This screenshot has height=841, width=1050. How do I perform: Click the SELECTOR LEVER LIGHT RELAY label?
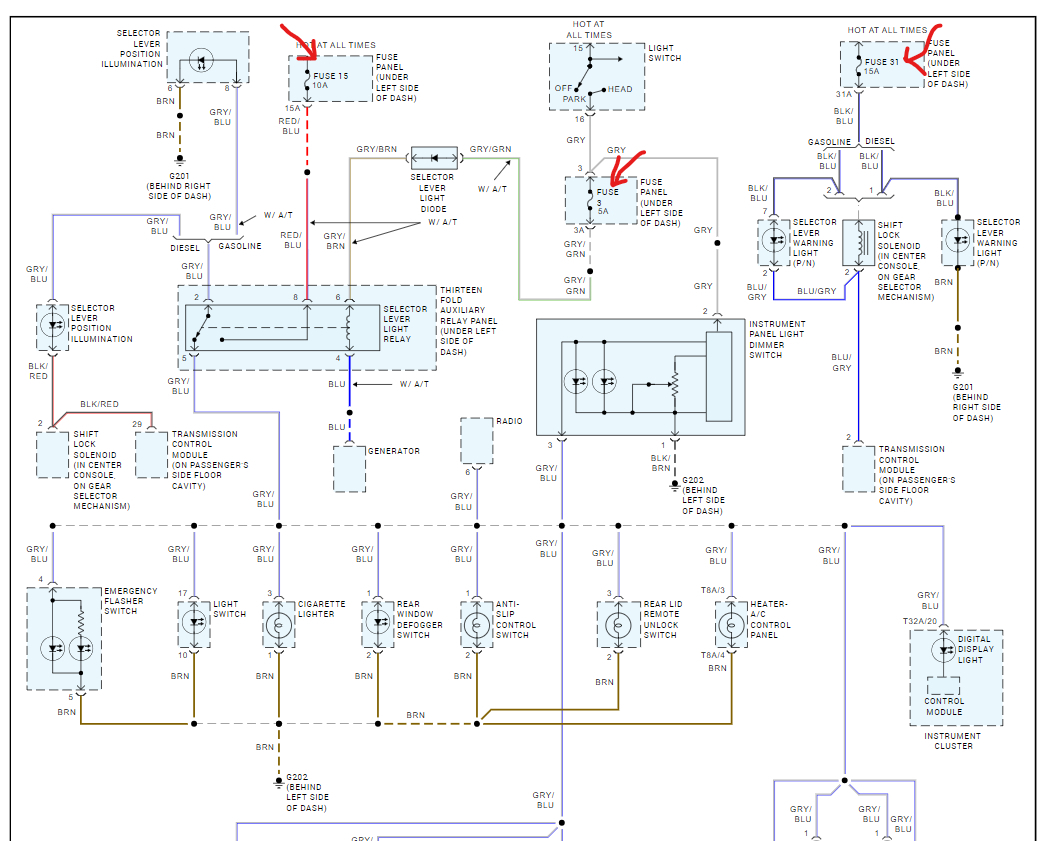click(405, 324)
